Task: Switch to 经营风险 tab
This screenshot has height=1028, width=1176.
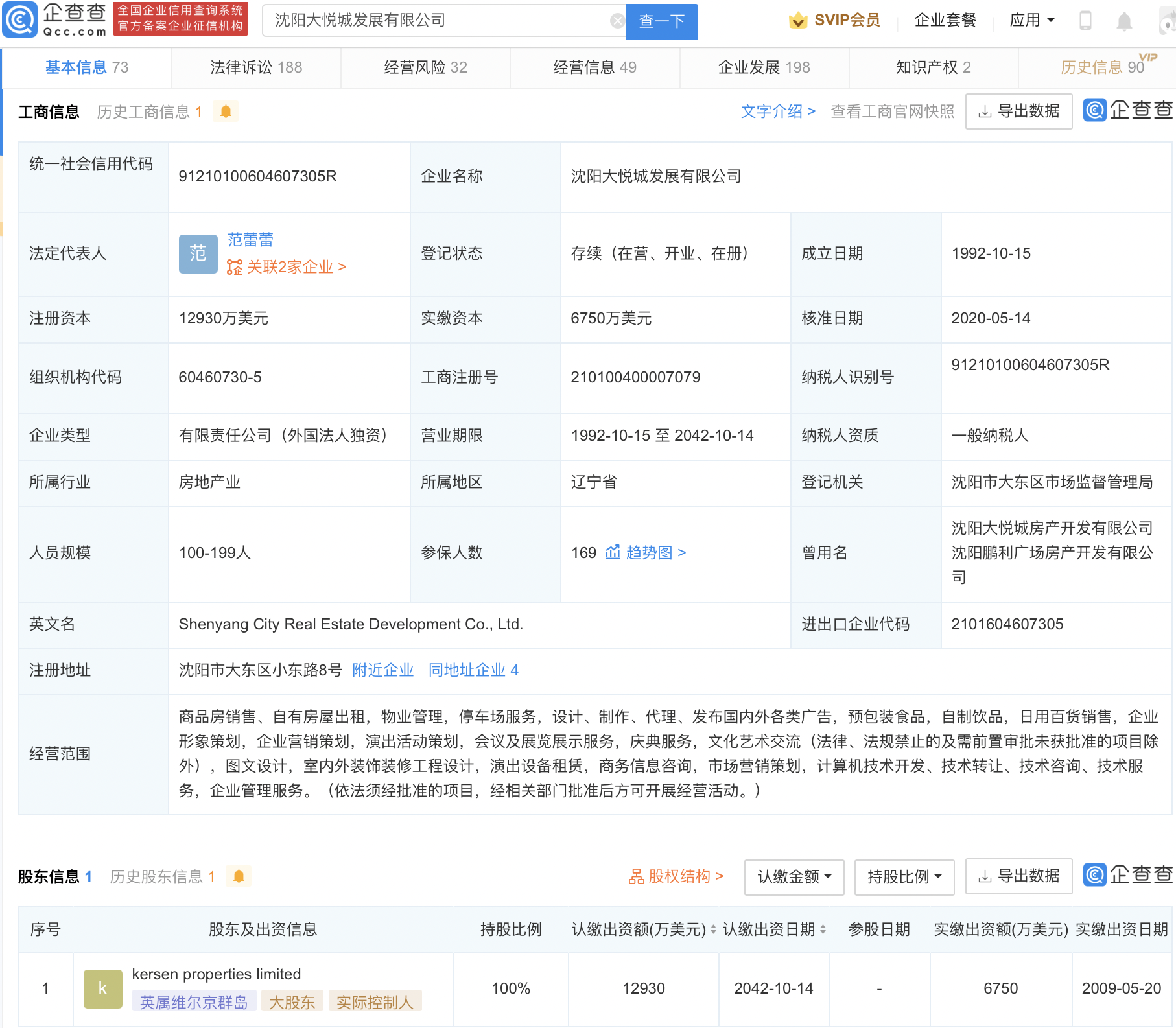Action: point(425,67)
